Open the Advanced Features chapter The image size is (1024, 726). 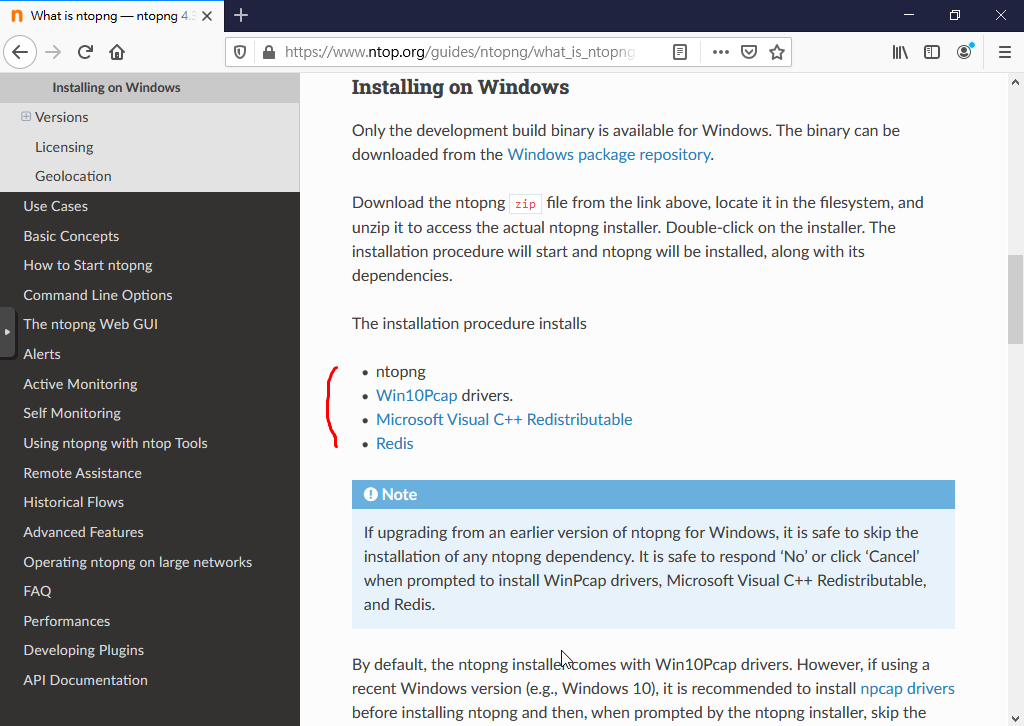coord(84,533)
